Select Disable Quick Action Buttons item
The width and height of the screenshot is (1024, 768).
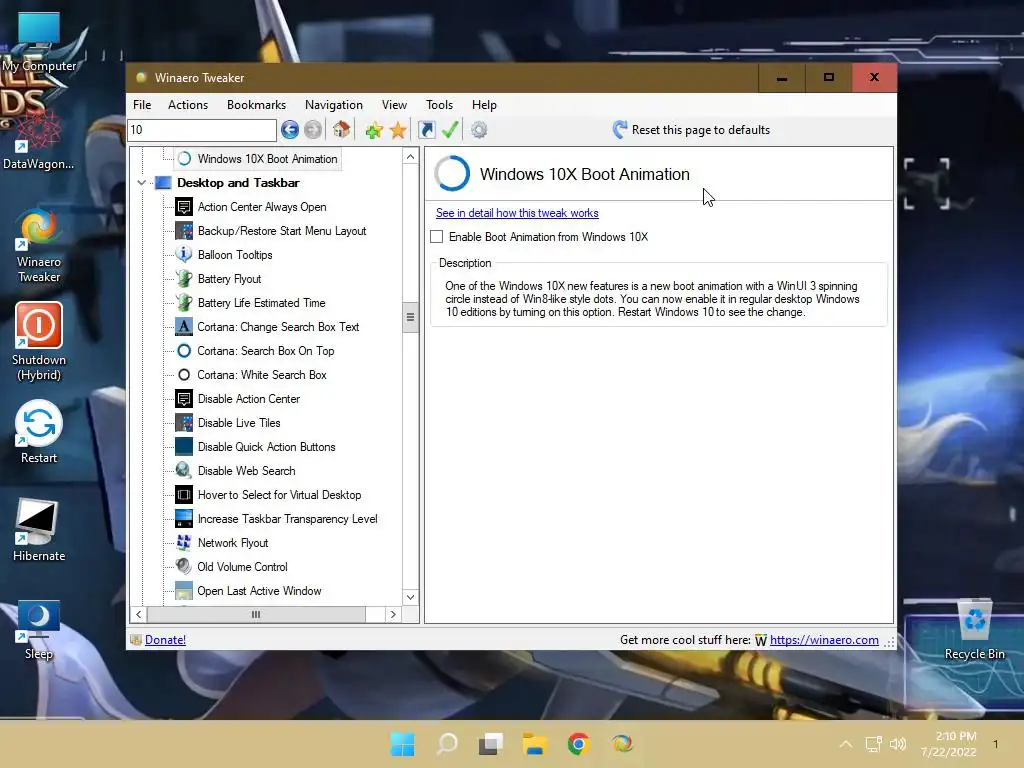(x=266, y=447)
